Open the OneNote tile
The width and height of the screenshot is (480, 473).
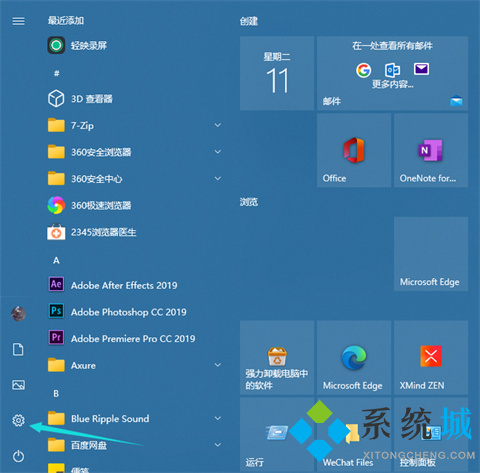431,150
